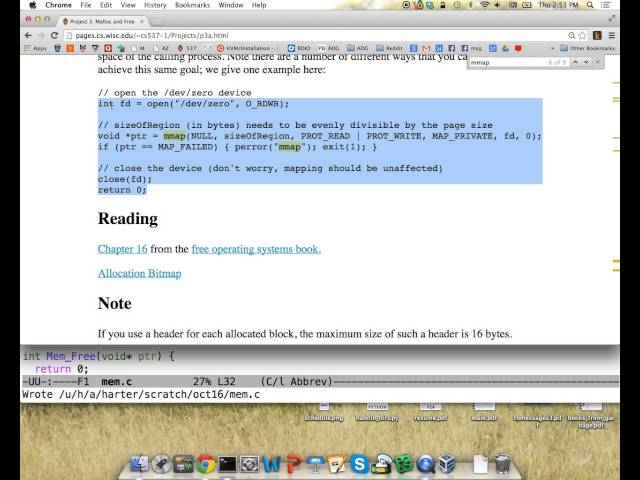
Task: Open the Bookmarks menu
Action: 192,5
